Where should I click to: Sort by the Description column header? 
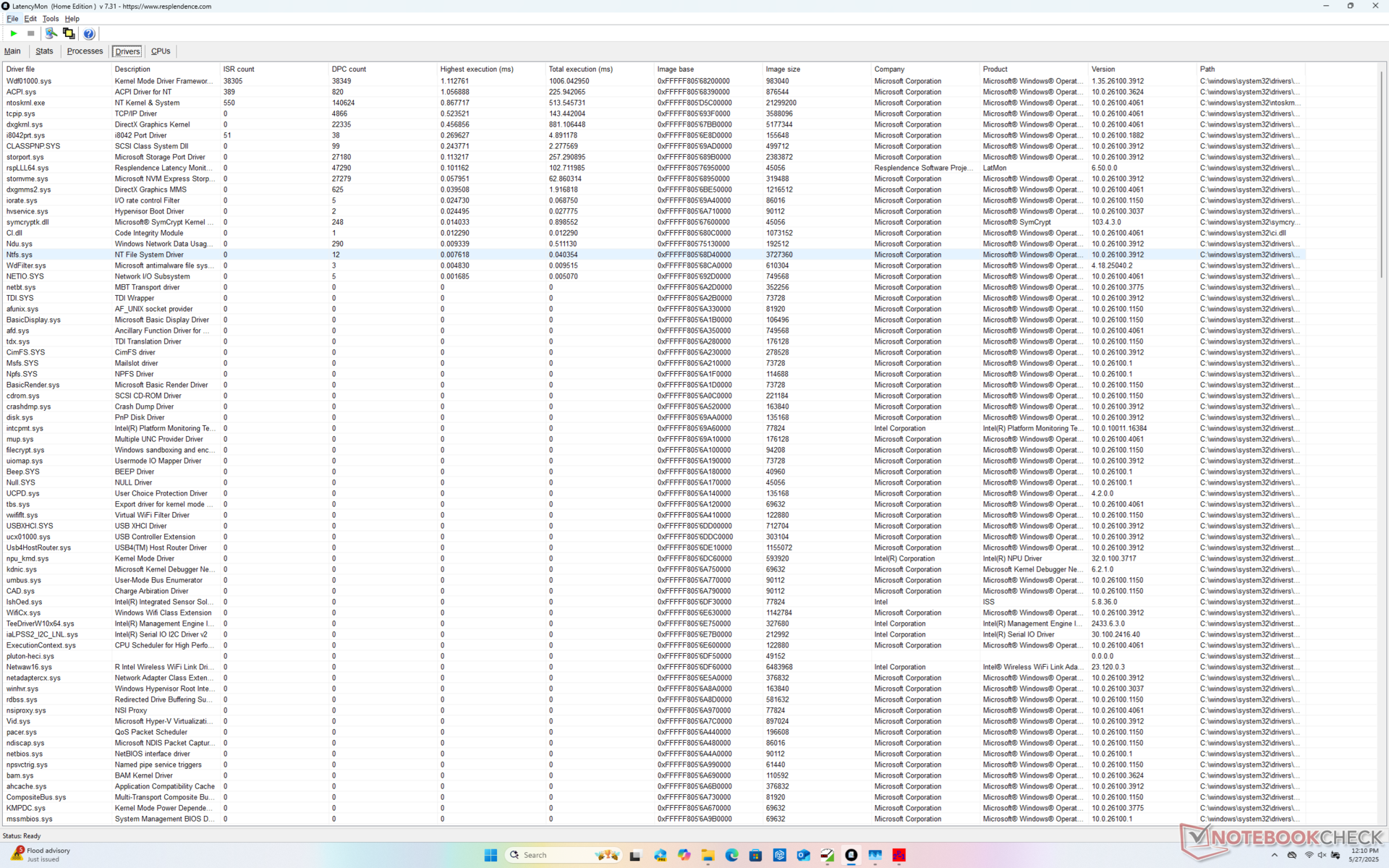(x=166, y=69)
